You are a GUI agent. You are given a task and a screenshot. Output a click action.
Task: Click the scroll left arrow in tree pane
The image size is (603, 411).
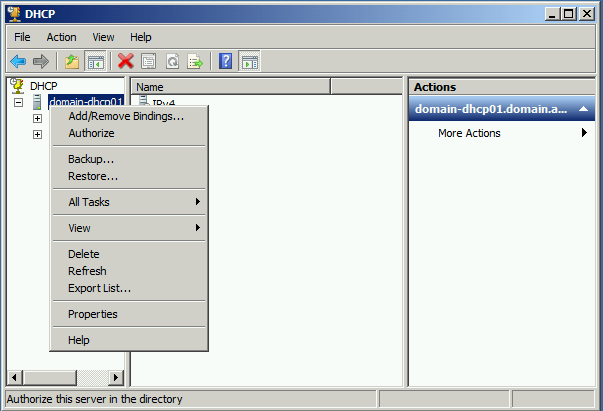[x=14, y=377]
